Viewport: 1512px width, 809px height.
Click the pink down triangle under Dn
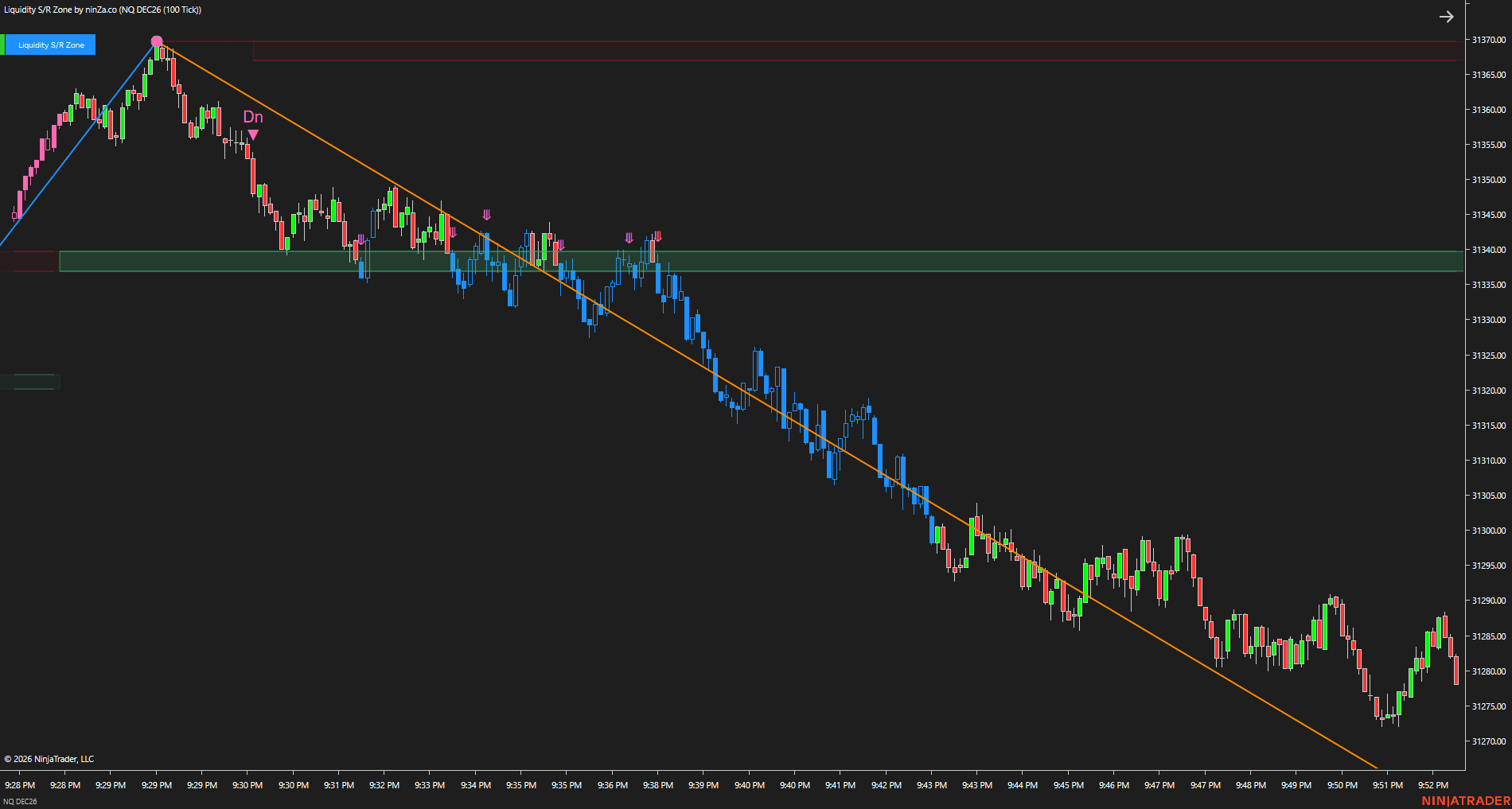253,135
